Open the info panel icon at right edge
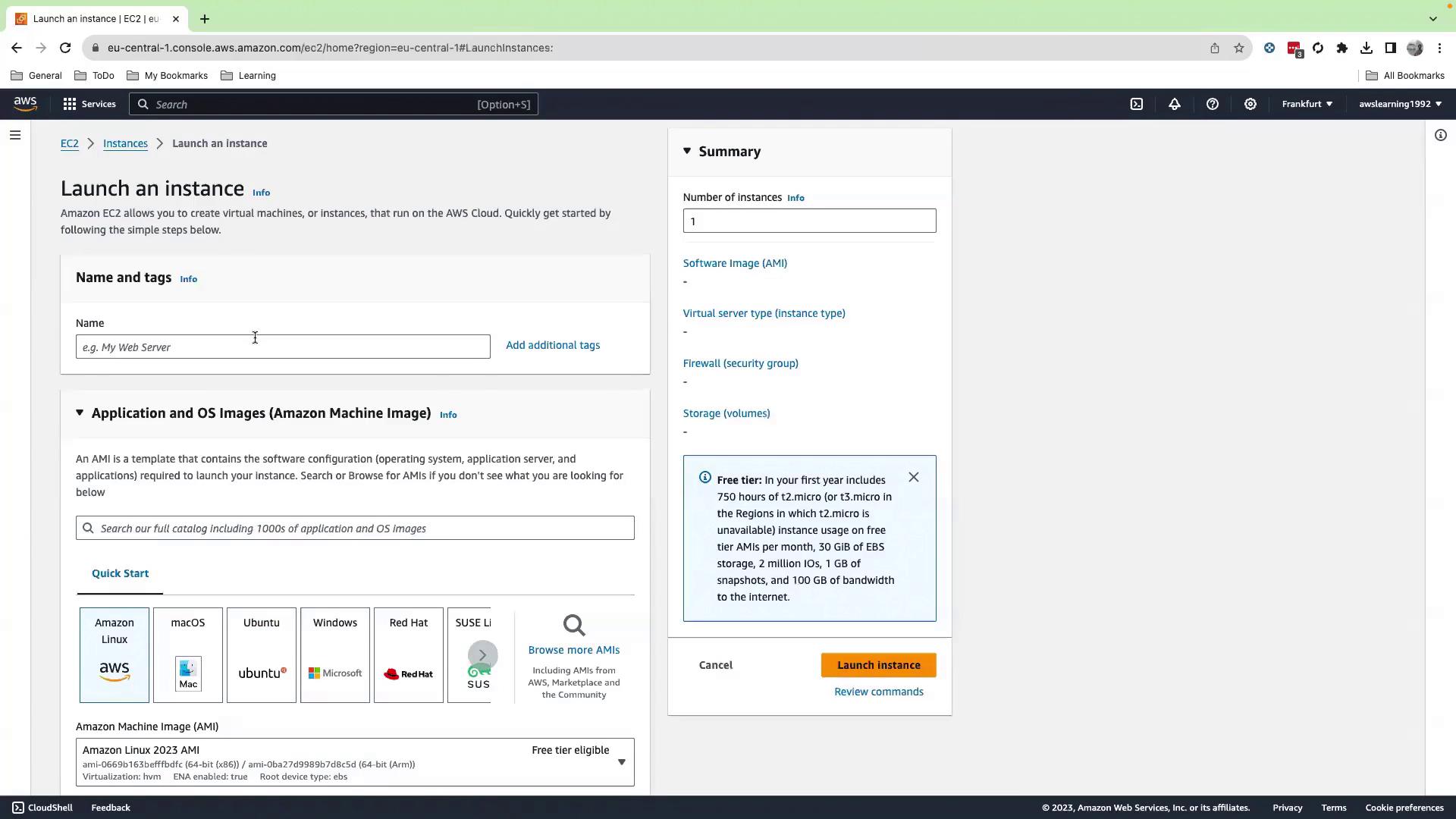The height and width of the screenshot is (819, 1456). pyautogui.click(x=1440, y=136)
